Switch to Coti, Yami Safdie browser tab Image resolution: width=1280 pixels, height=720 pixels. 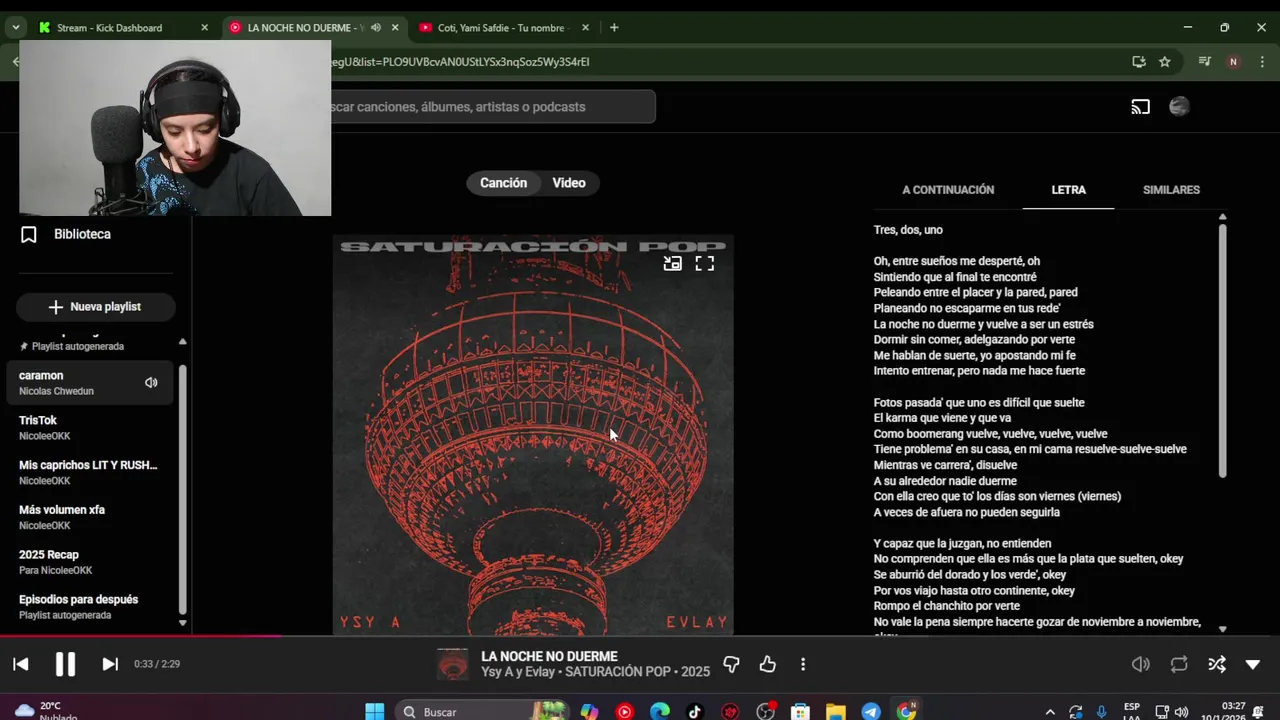tap(503, 28)
